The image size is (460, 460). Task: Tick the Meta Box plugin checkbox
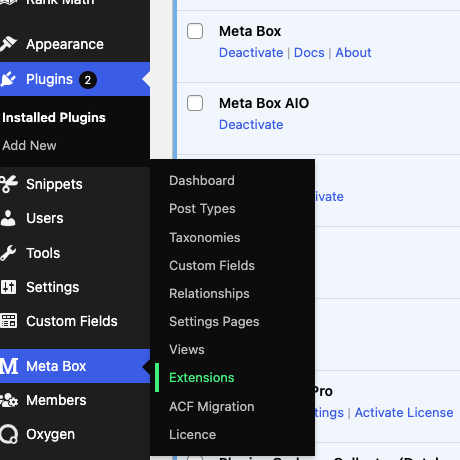(x=195, y=31)
